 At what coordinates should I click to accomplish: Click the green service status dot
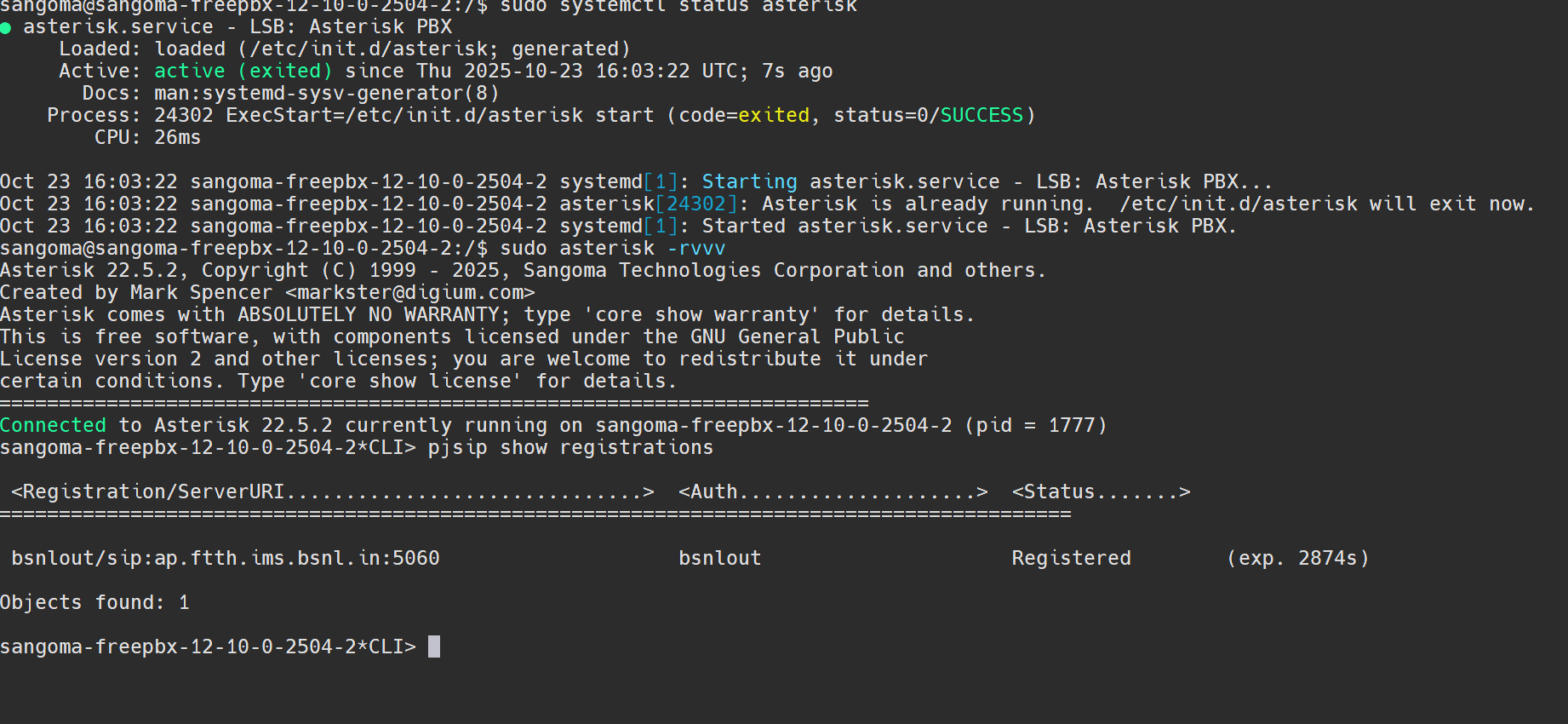tap(6, 28)
